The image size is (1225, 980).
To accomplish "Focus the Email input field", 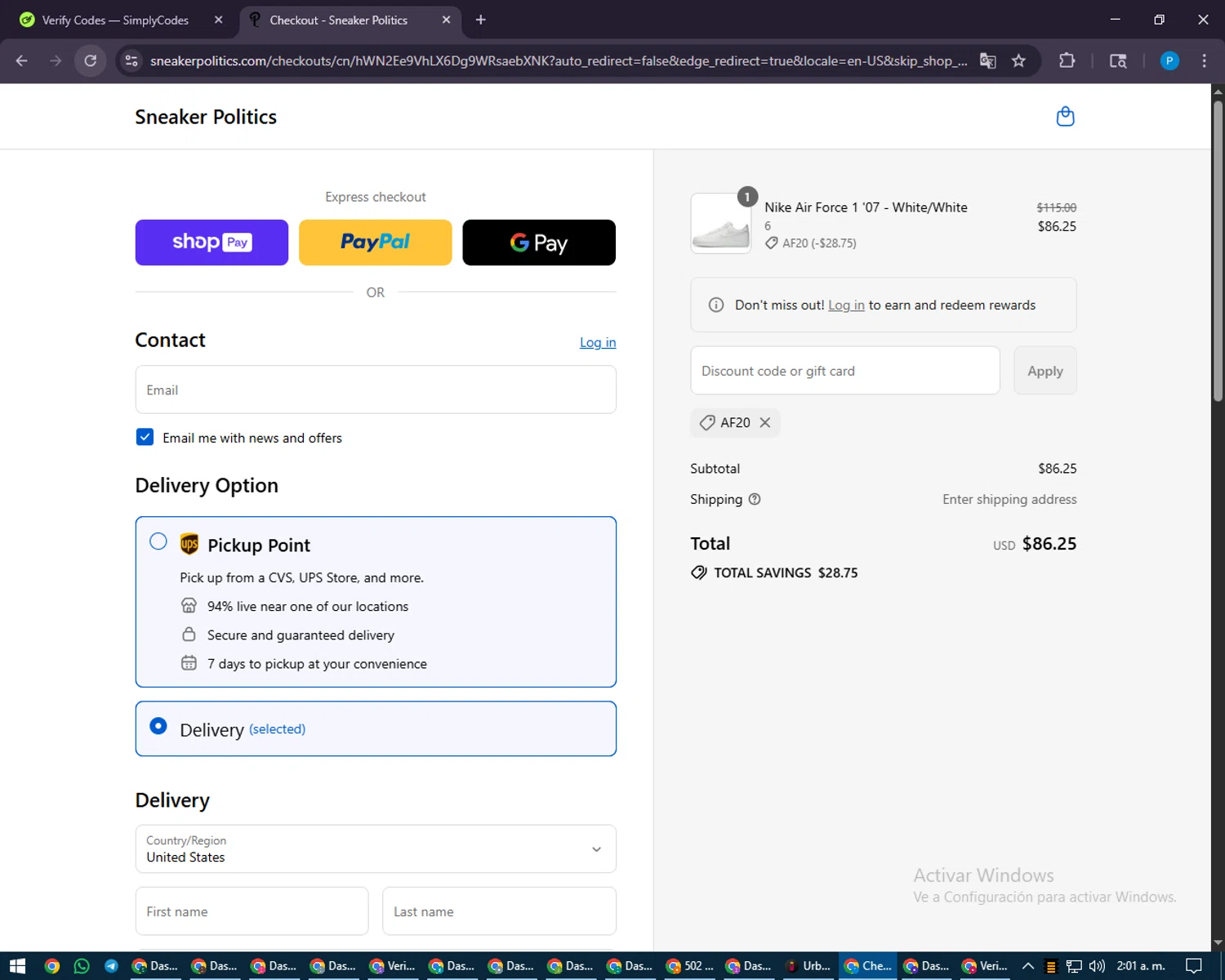I will [x=376, y=390].
